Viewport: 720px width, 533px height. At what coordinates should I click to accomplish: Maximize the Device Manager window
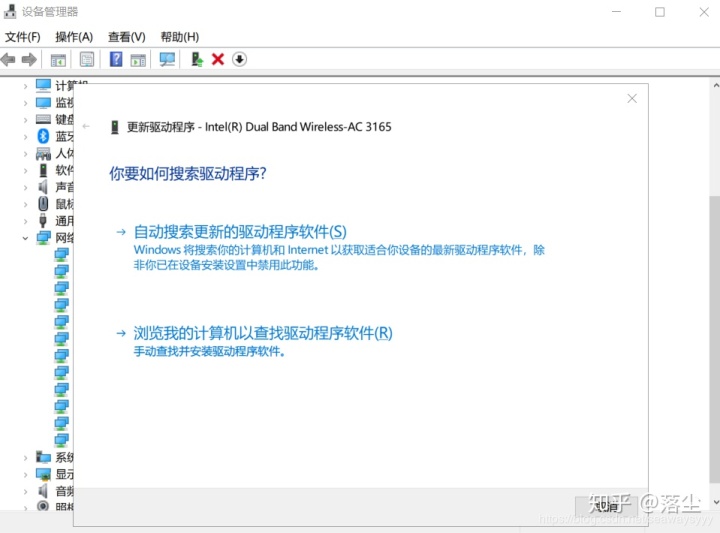pyautogui.click(x=659, y=12)
